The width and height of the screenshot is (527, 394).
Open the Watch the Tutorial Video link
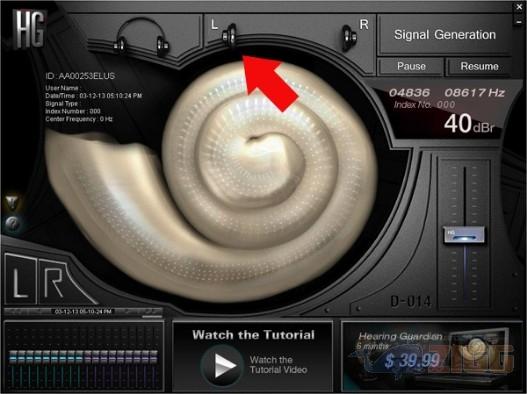tap(278, 365)
